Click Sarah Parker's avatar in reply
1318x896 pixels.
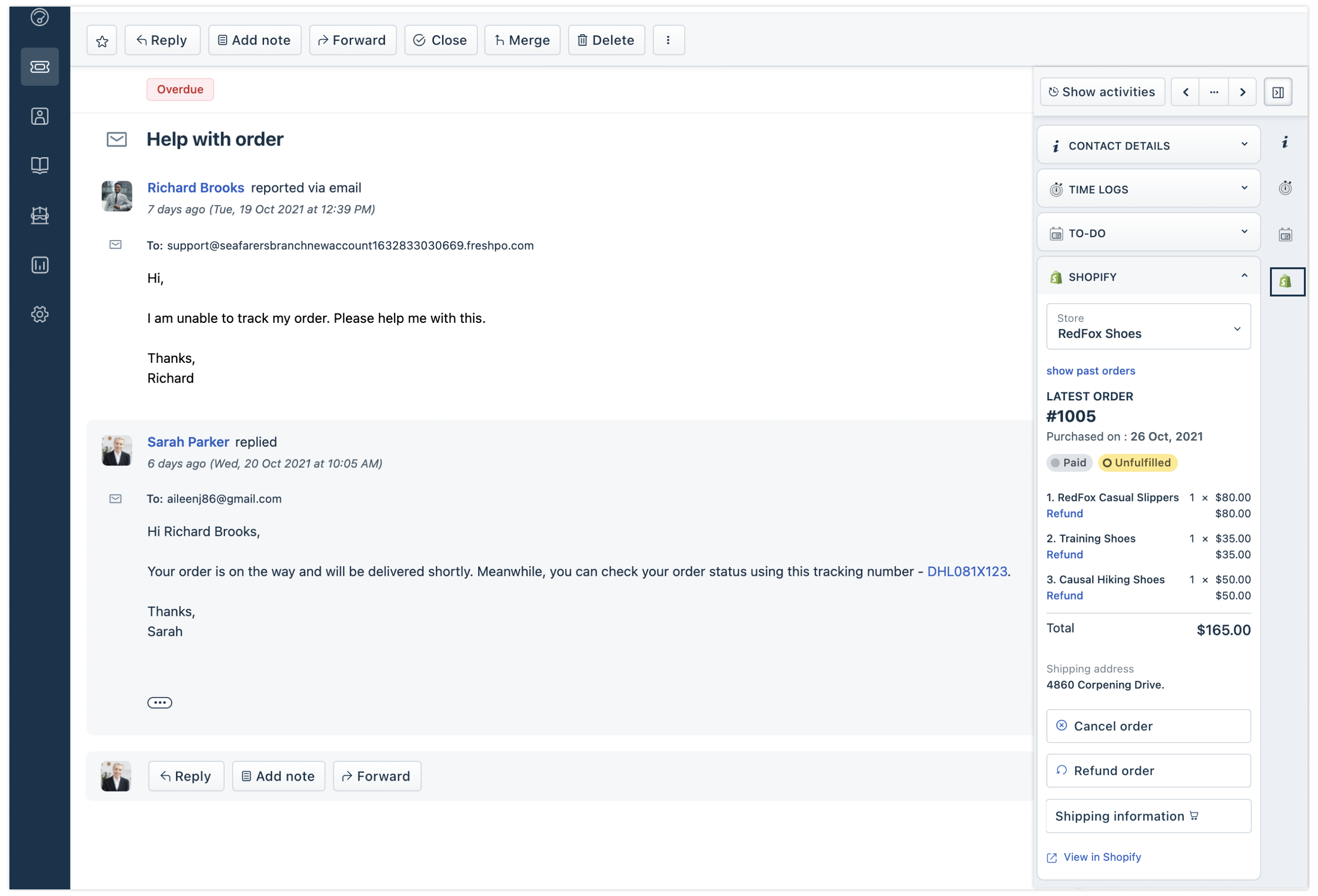(x=117, y=450)
